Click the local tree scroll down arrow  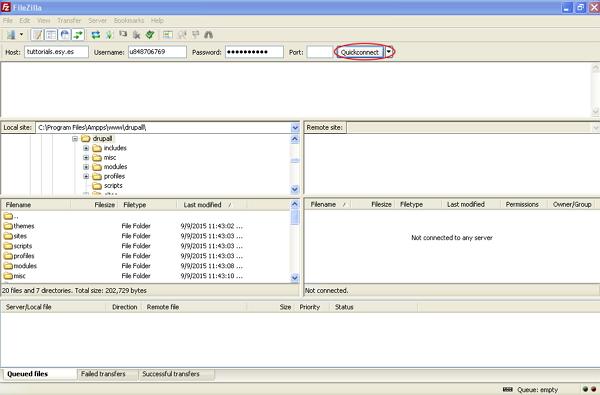pyautogui.click(x=295, y=189)
